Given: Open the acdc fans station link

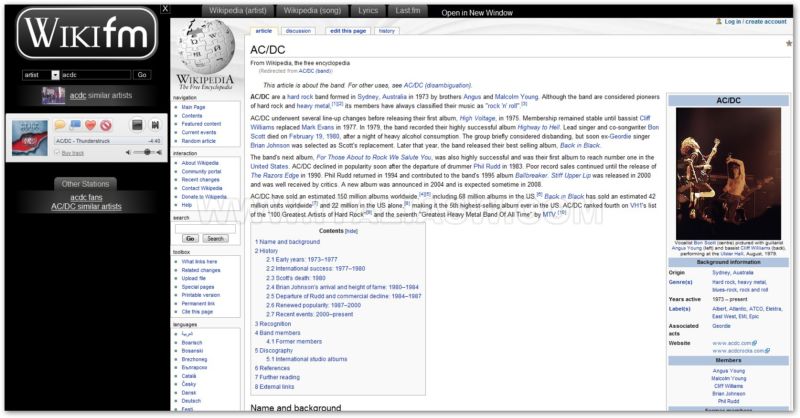Looking at the screenshot, I should click(x=86, y=197).
